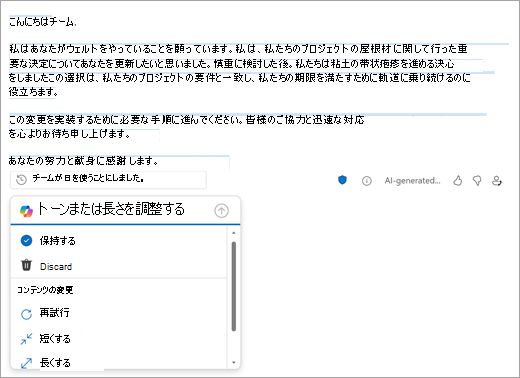Click the menu vertical scrollbar thumb
520x378 pixels.
234,286
